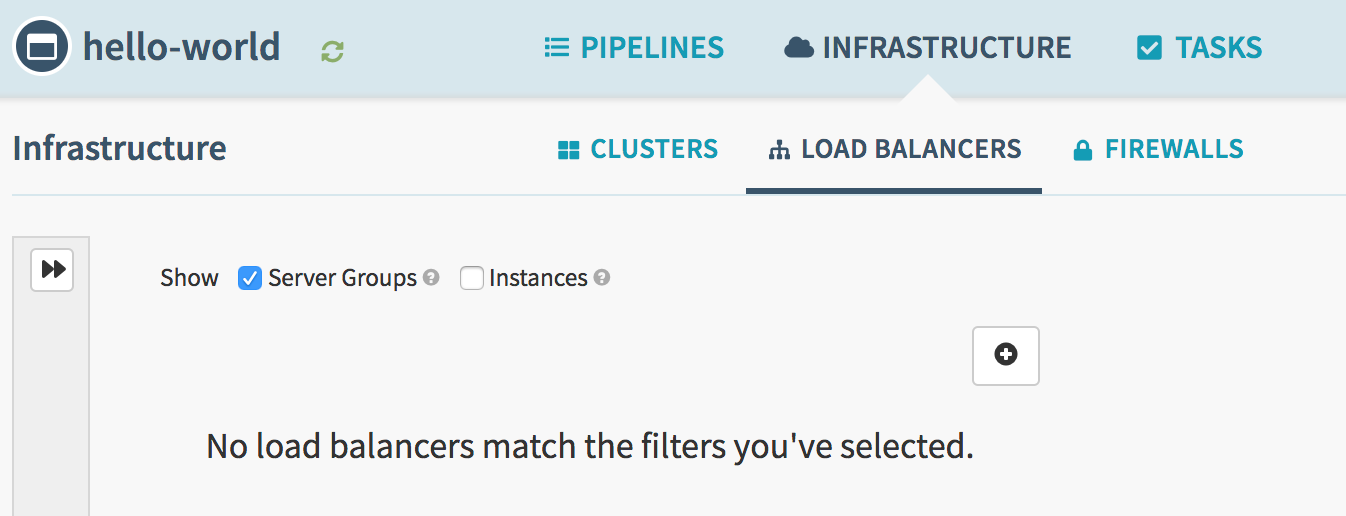The height and width of the screenshot is (516, 1346).
Task: Click the Load Balancers sitemap icon
Action: point(779,151)
